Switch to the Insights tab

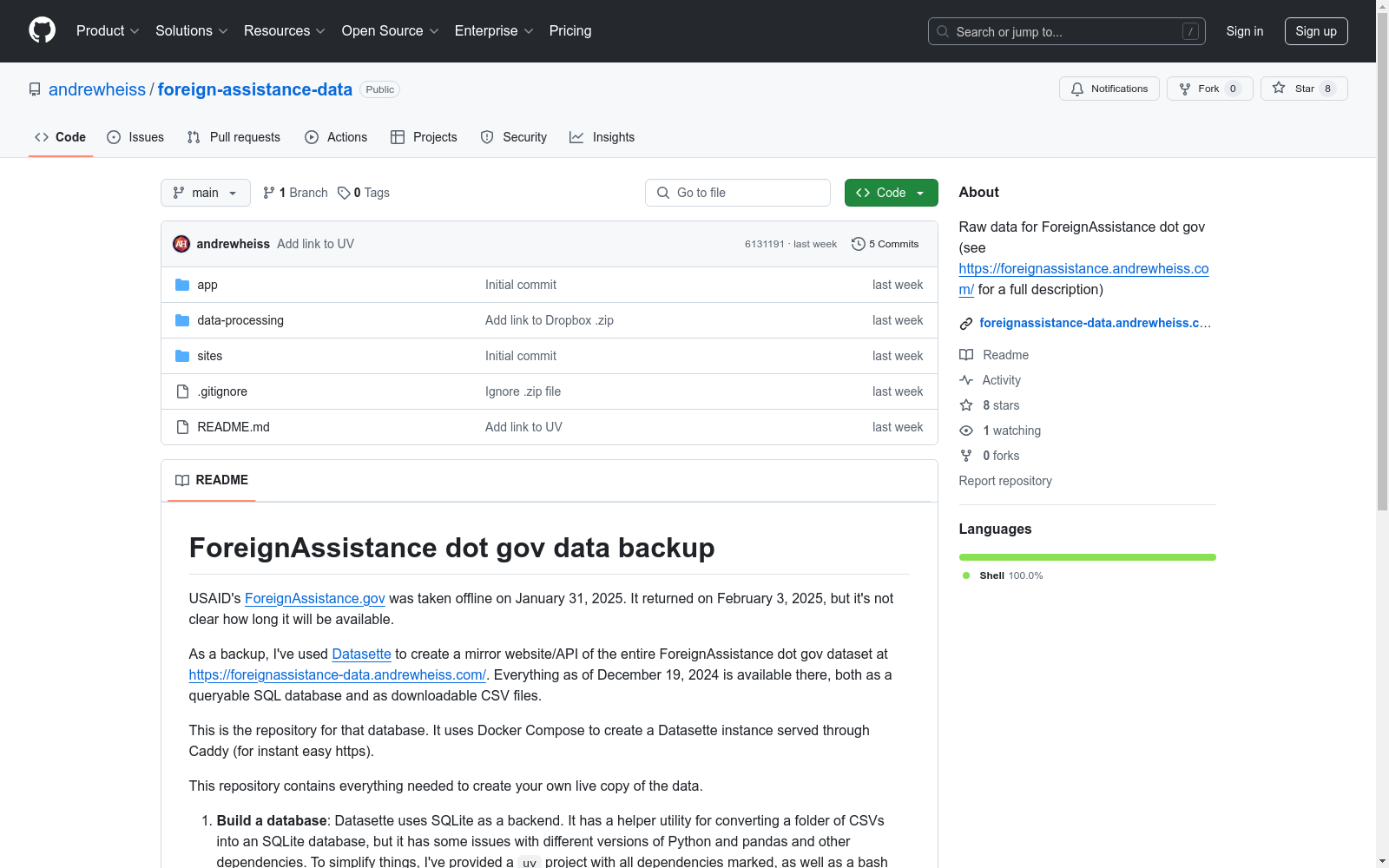[602, 137]
